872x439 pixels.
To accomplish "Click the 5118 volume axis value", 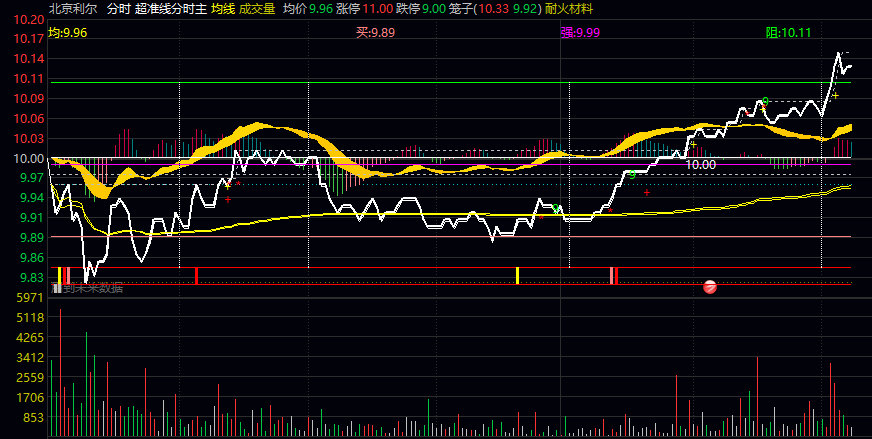I will click(32, 318).
